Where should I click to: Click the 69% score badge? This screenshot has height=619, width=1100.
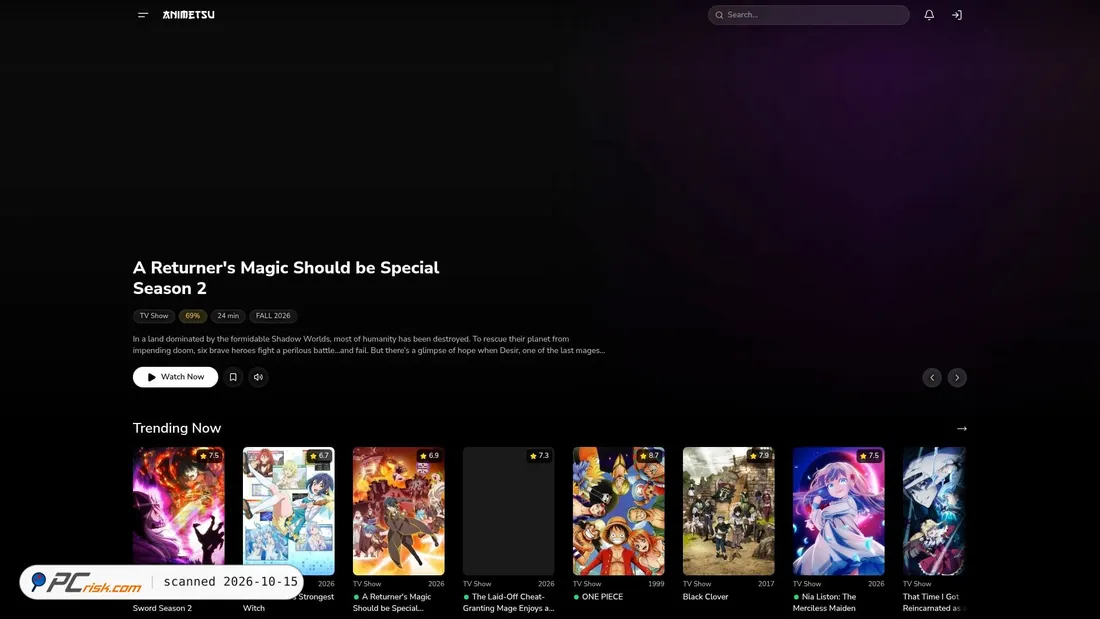tap(192, 316)
